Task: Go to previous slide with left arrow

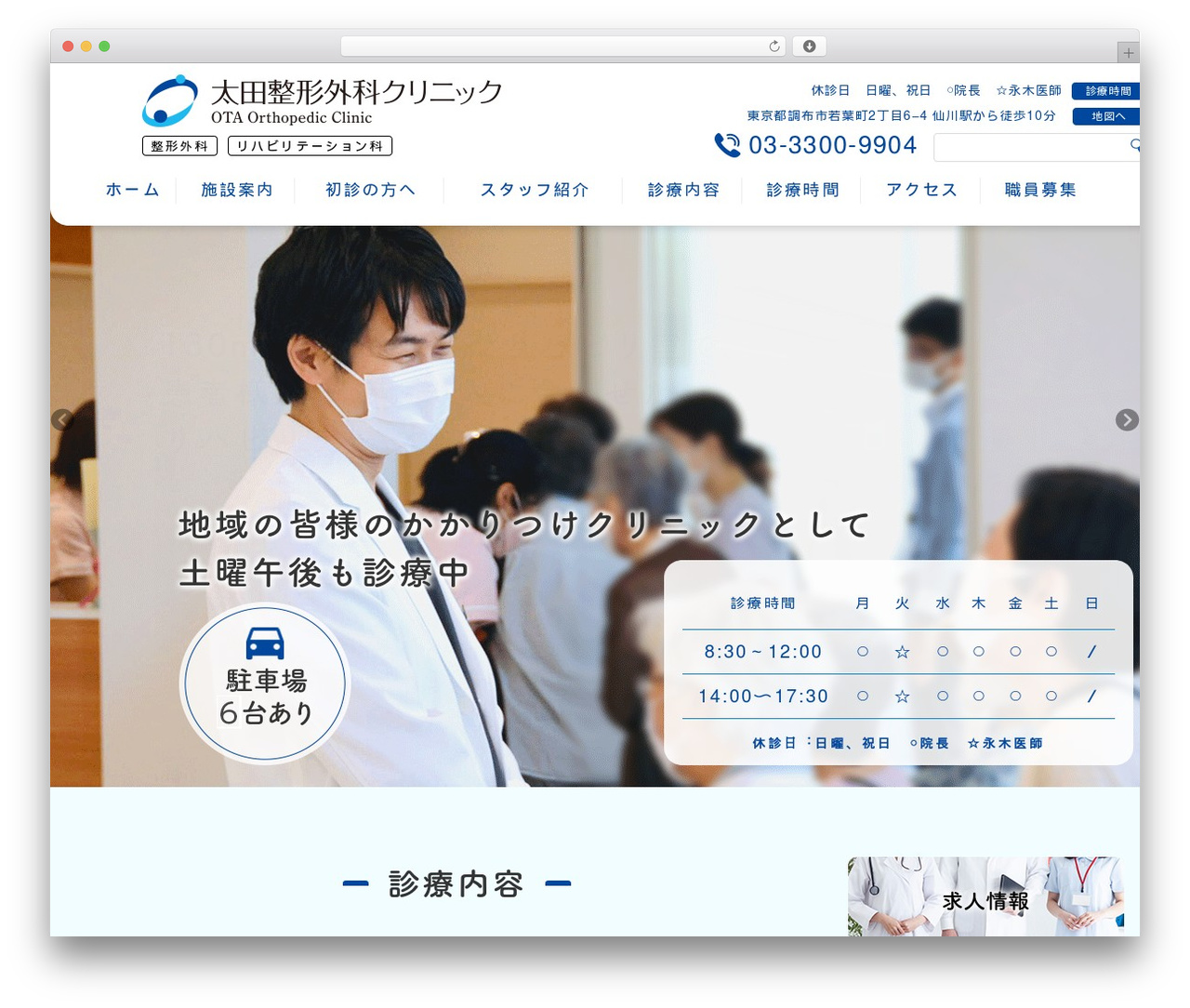Action: click(61, 419)
